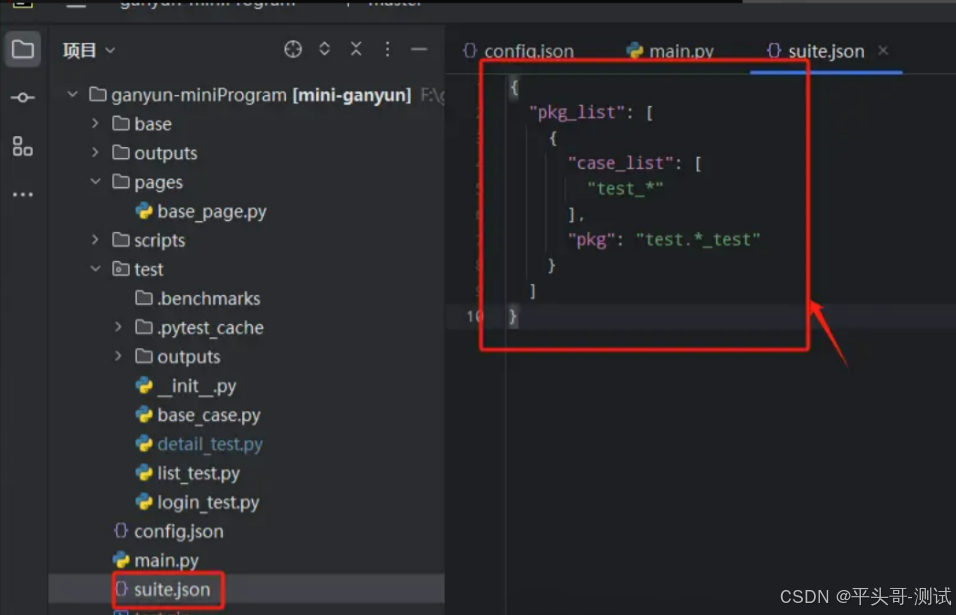Click the "pkg_list" key in editor
Screen dimensions: 956x615
click(577, 112)
